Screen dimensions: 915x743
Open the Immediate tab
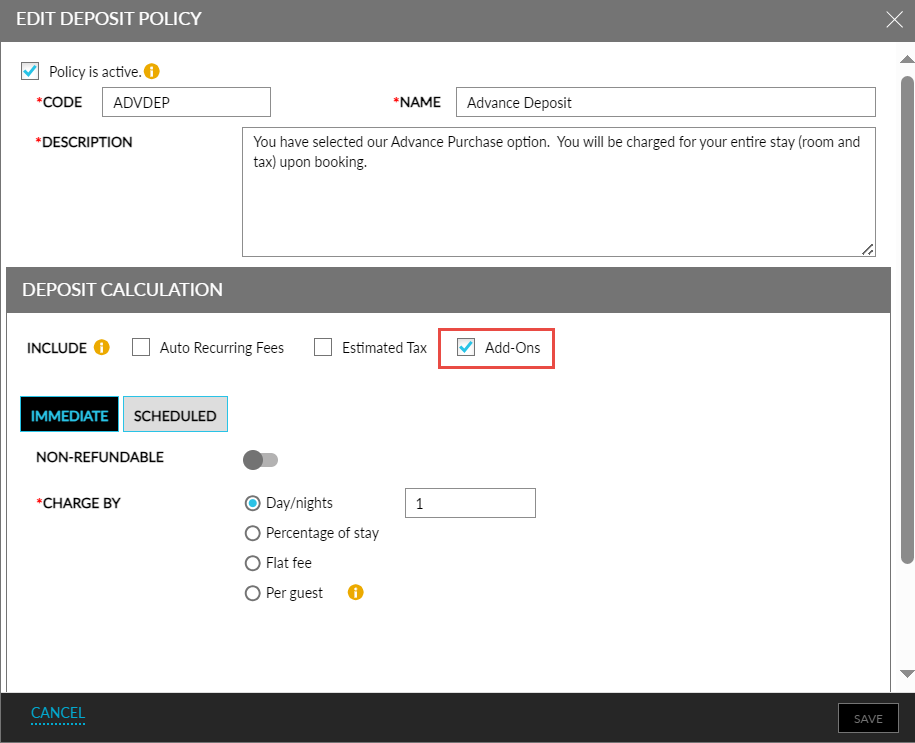click(69, 415)
